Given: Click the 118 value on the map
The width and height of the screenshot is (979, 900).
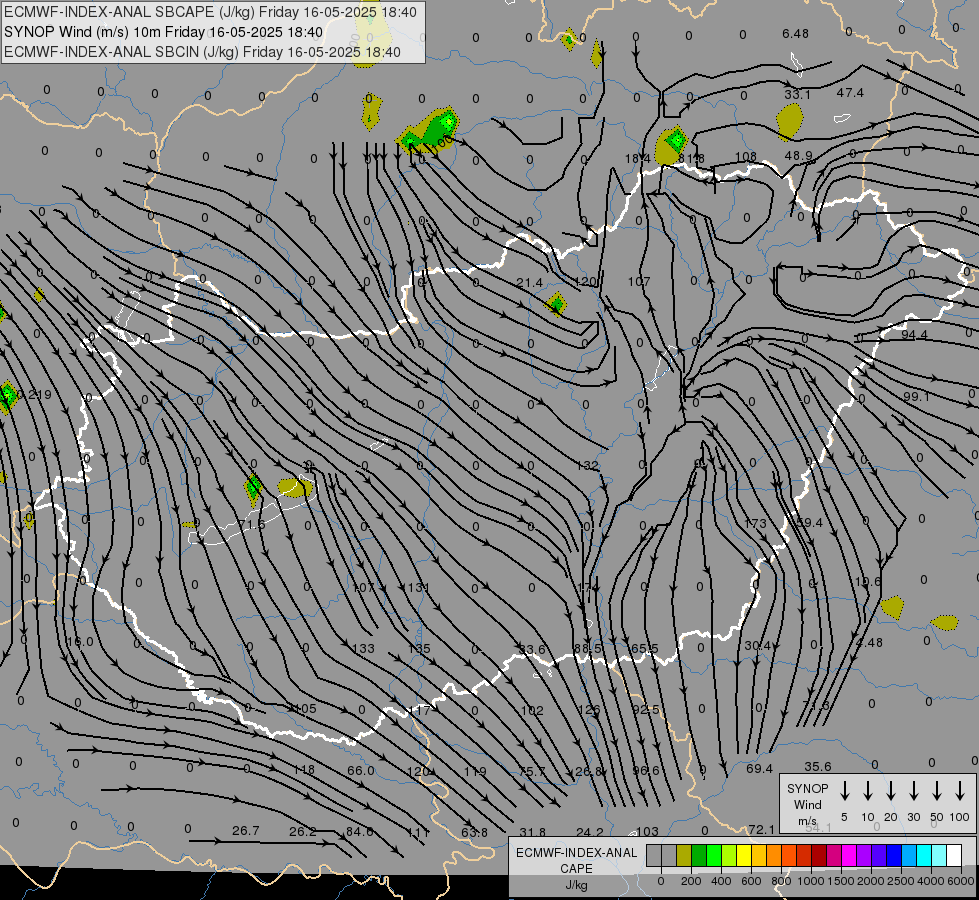Looking at the screenshot, I should point(304,770).
